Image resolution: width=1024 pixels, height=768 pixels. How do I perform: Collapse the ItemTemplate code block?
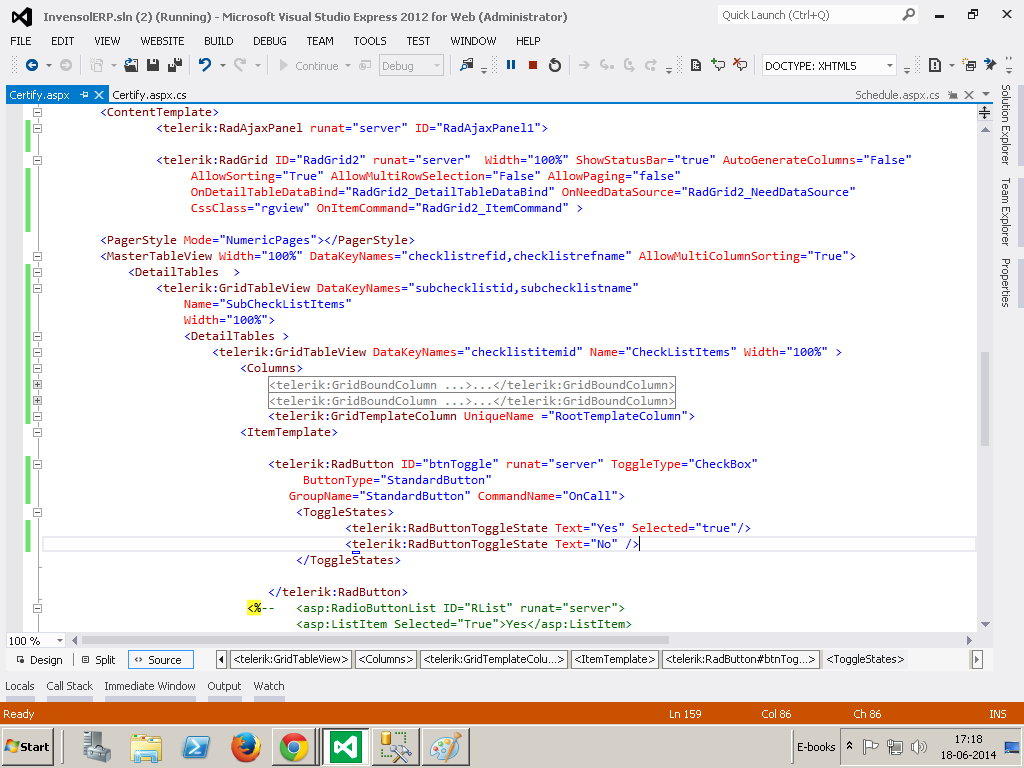click(x=37, y=432)
